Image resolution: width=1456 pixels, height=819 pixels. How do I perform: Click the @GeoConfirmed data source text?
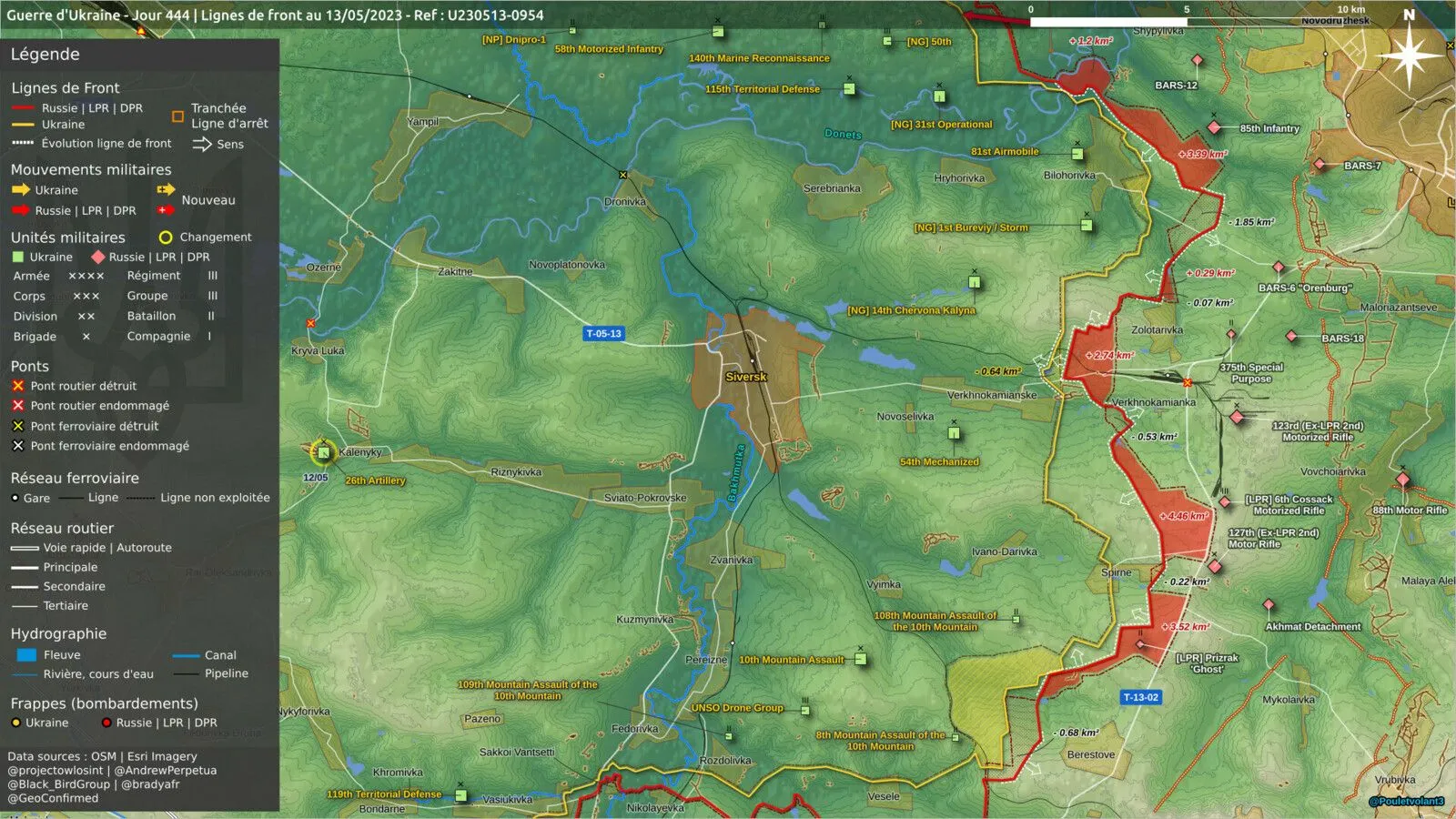[54, 798]
